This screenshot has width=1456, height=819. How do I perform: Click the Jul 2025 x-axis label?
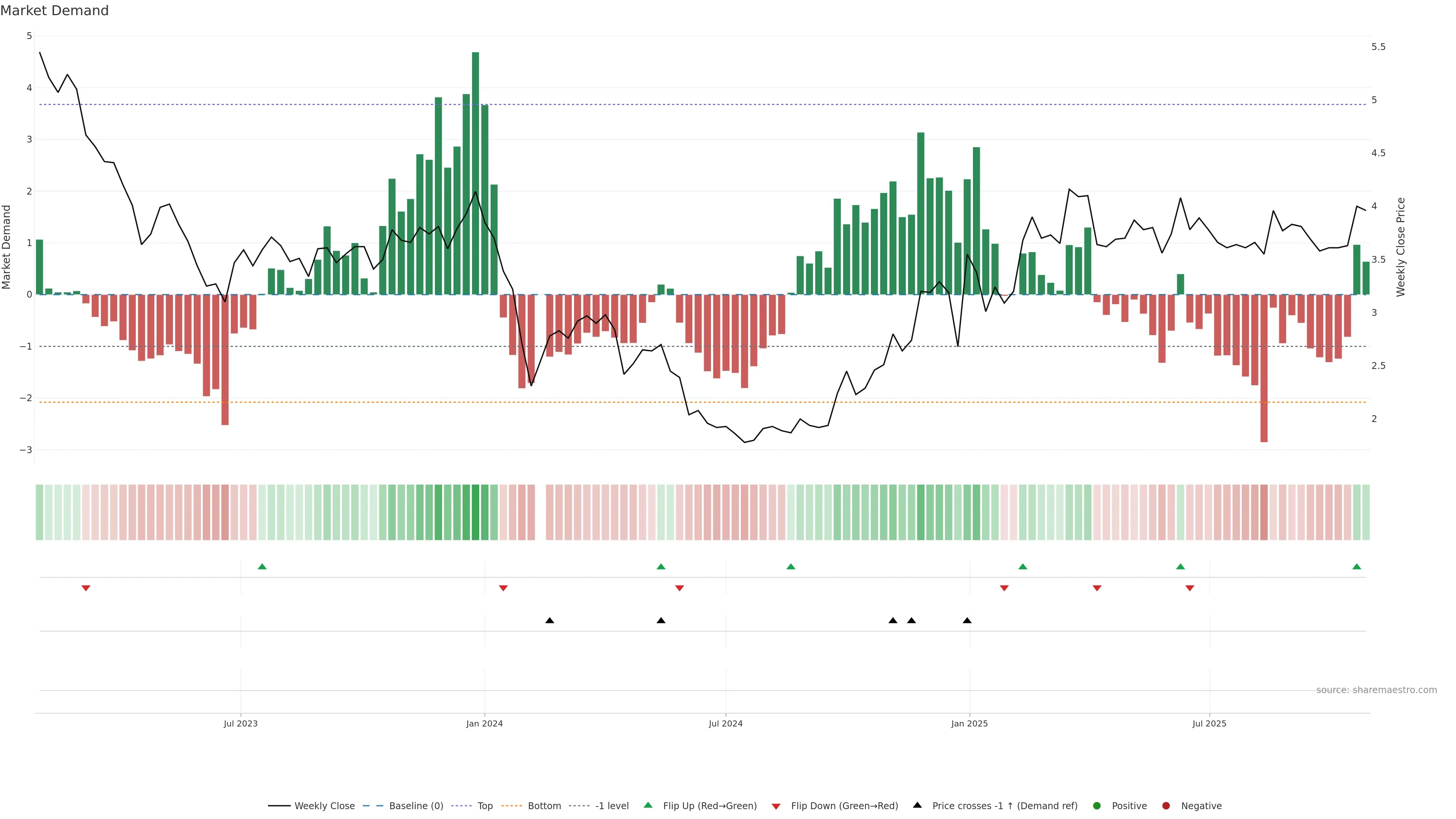(x=1209, y=723)
